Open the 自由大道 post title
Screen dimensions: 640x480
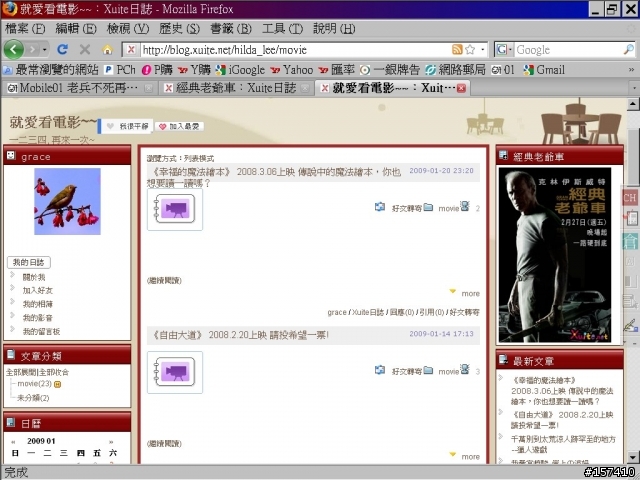click(240, 335)
